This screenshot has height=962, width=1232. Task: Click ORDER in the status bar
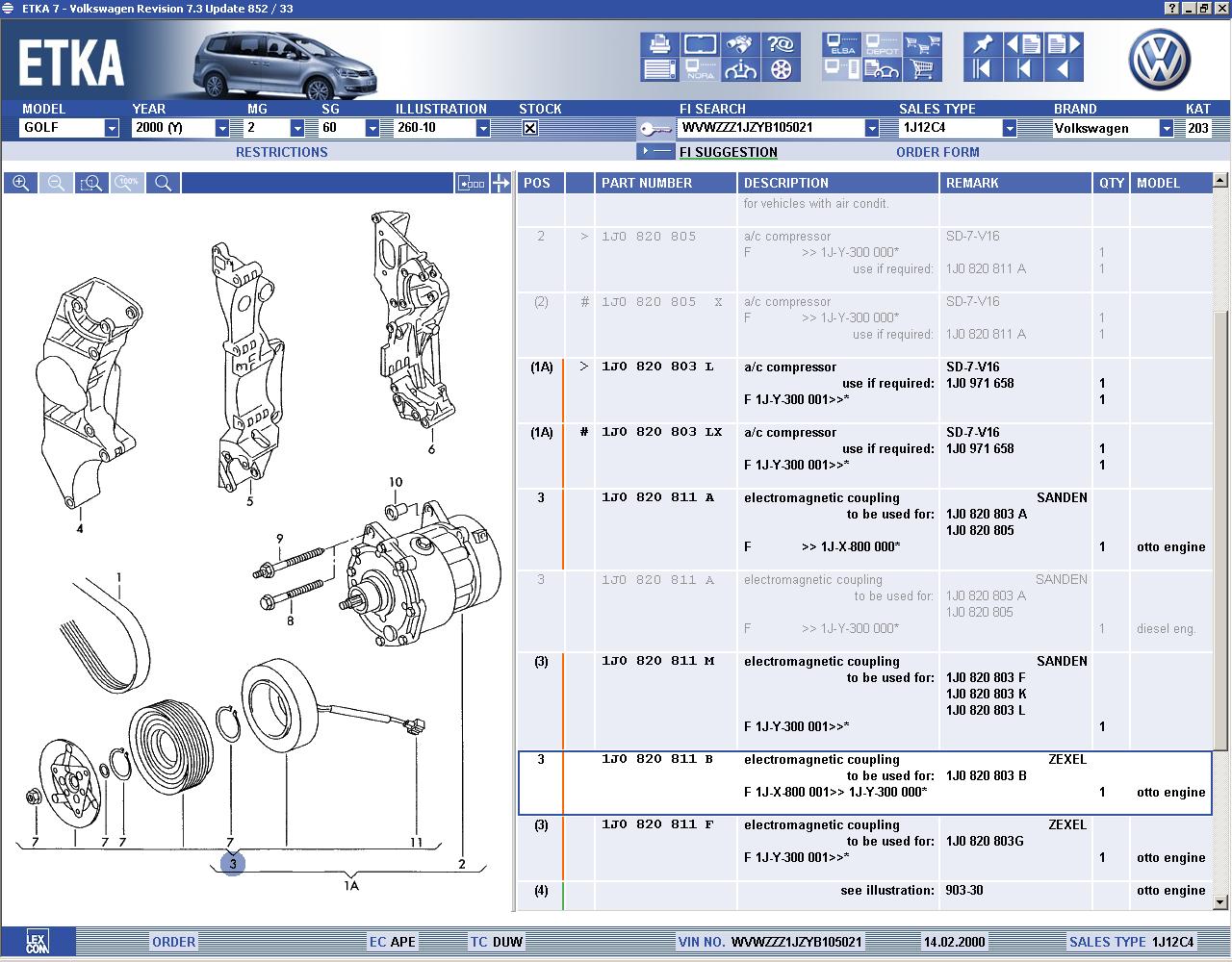pos(173,942)
